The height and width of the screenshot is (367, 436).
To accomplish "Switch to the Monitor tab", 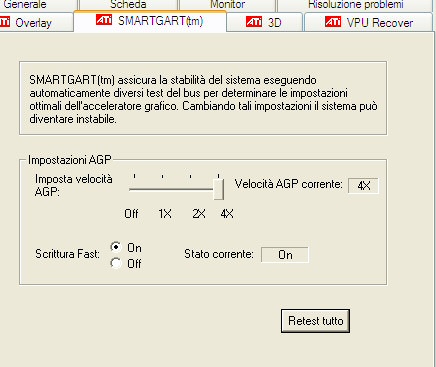I will point(227,5).
